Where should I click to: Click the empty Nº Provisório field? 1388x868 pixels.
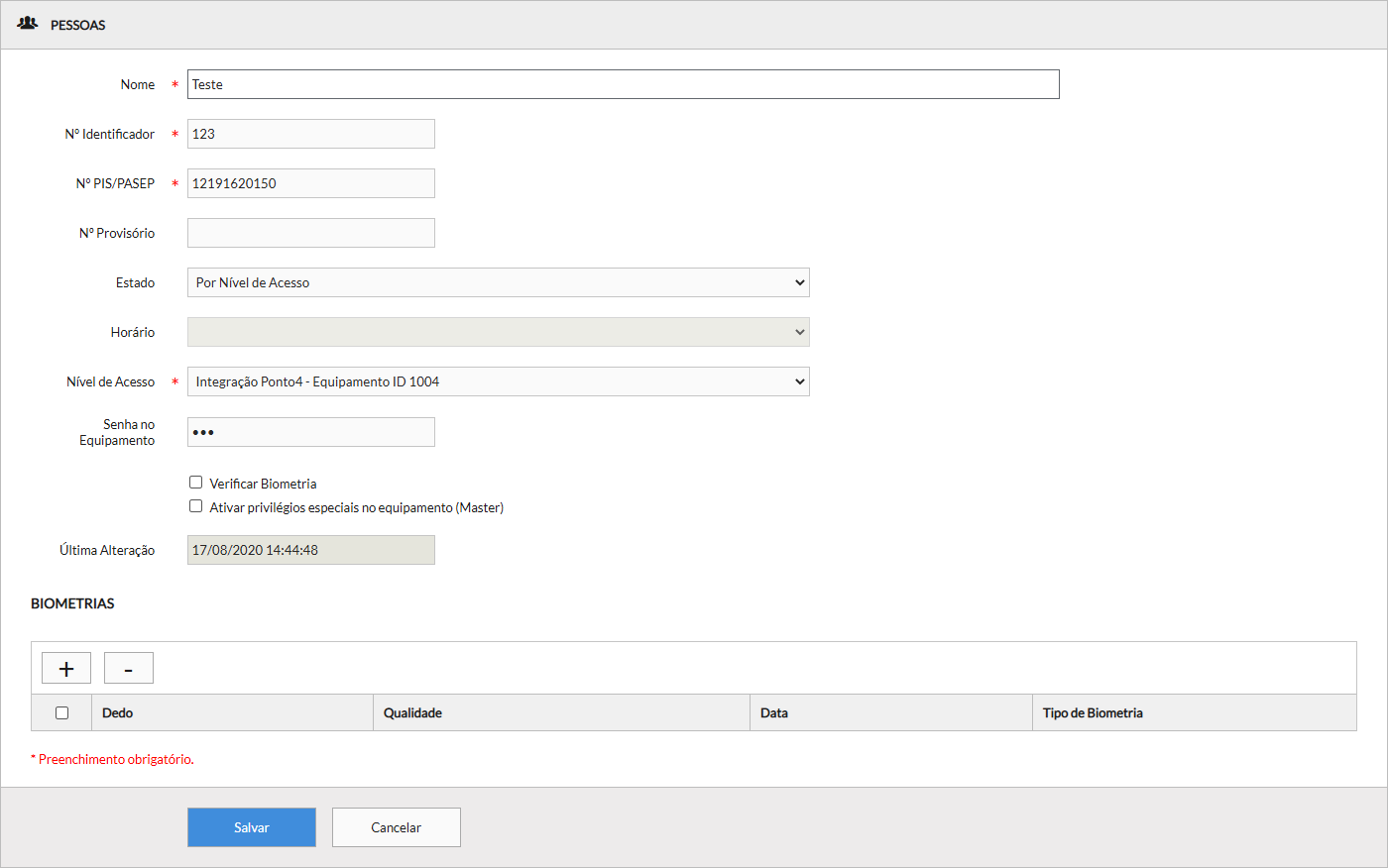[x=311, y=233]
